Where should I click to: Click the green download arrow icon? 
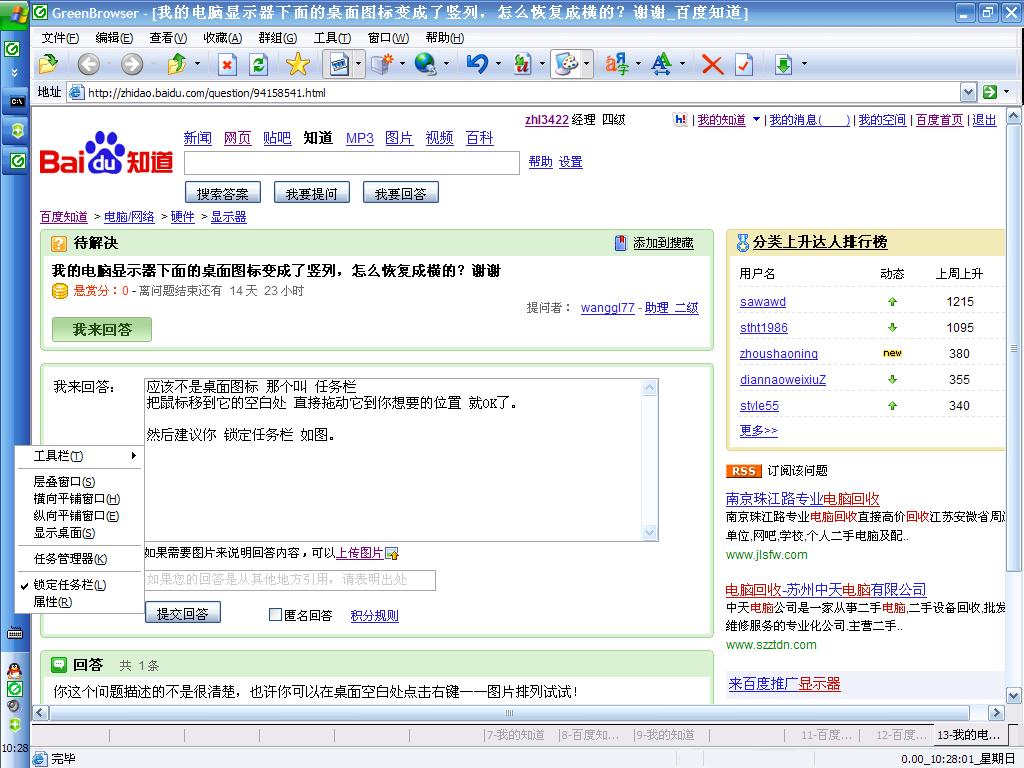coord(783,64)
